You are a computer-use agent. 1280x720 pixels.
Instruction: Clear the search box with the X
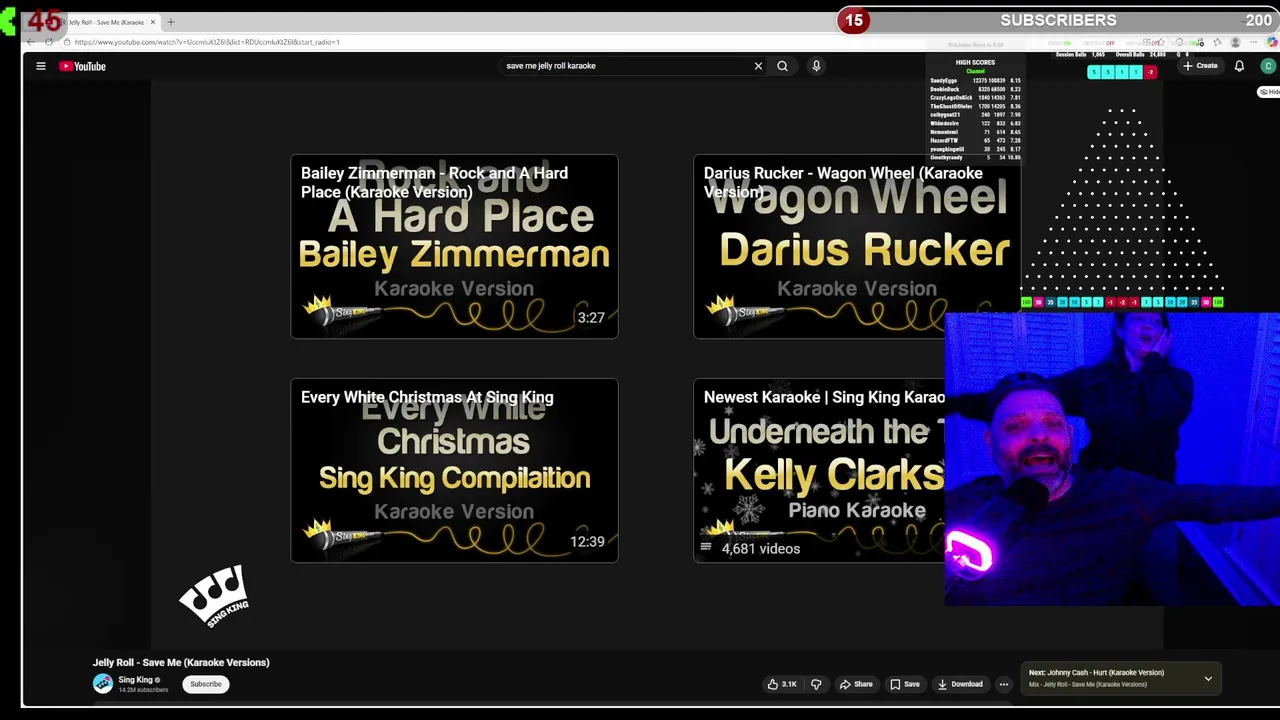pyautogui.click(x=758, y=66)
